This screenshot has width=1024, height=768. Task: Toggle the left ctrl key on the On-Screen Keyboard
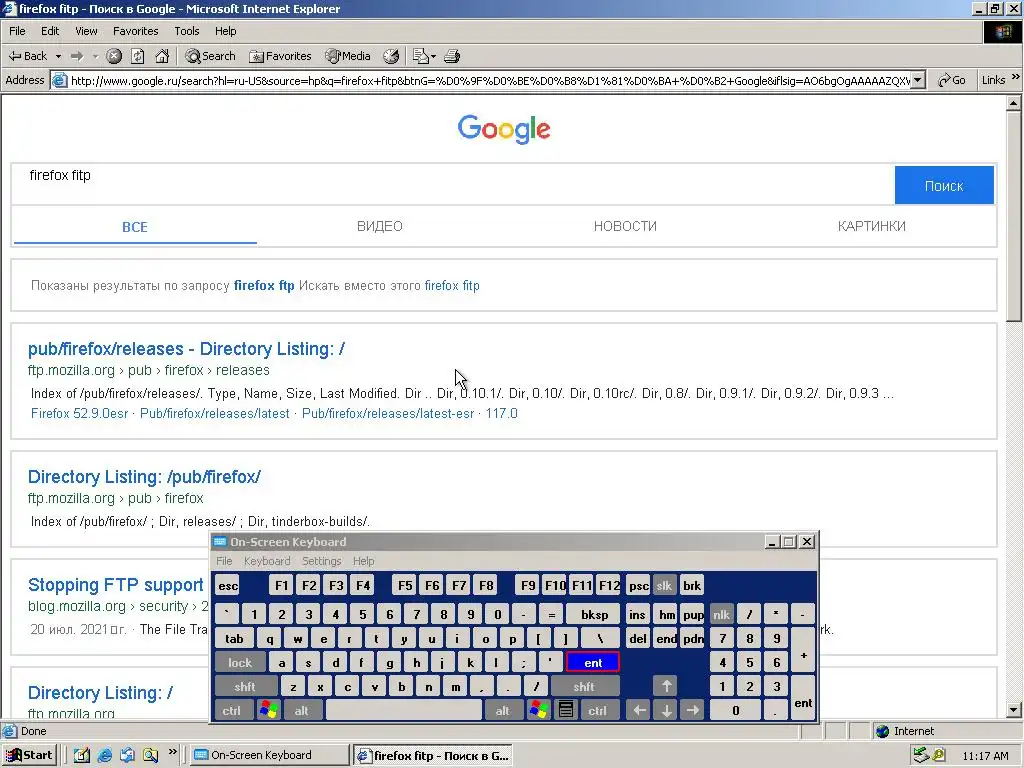click(x=232, y=711)
